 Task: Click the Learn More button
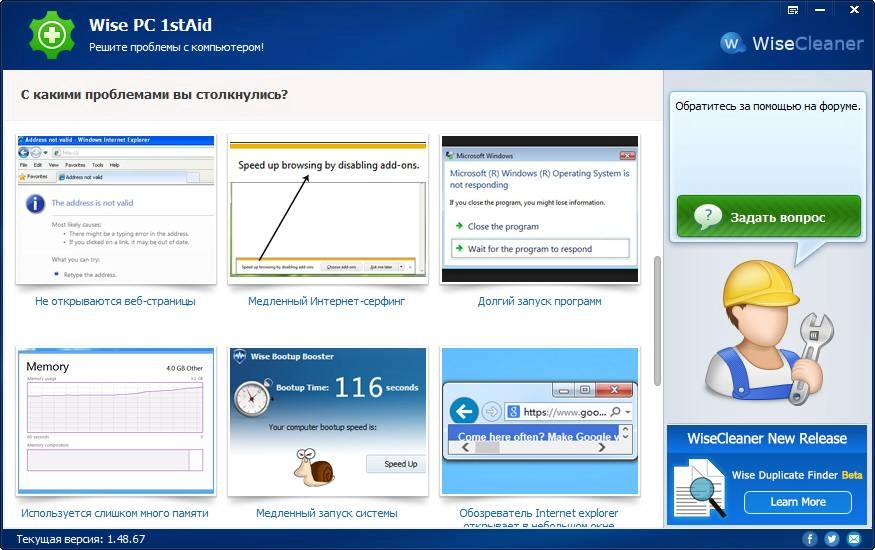click(x=798, y=502)
